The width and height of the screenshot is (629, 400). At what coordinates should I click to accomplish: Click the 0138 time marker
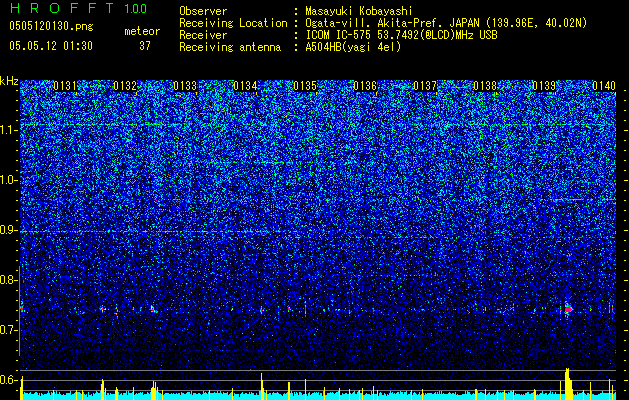tap(485, 86)
